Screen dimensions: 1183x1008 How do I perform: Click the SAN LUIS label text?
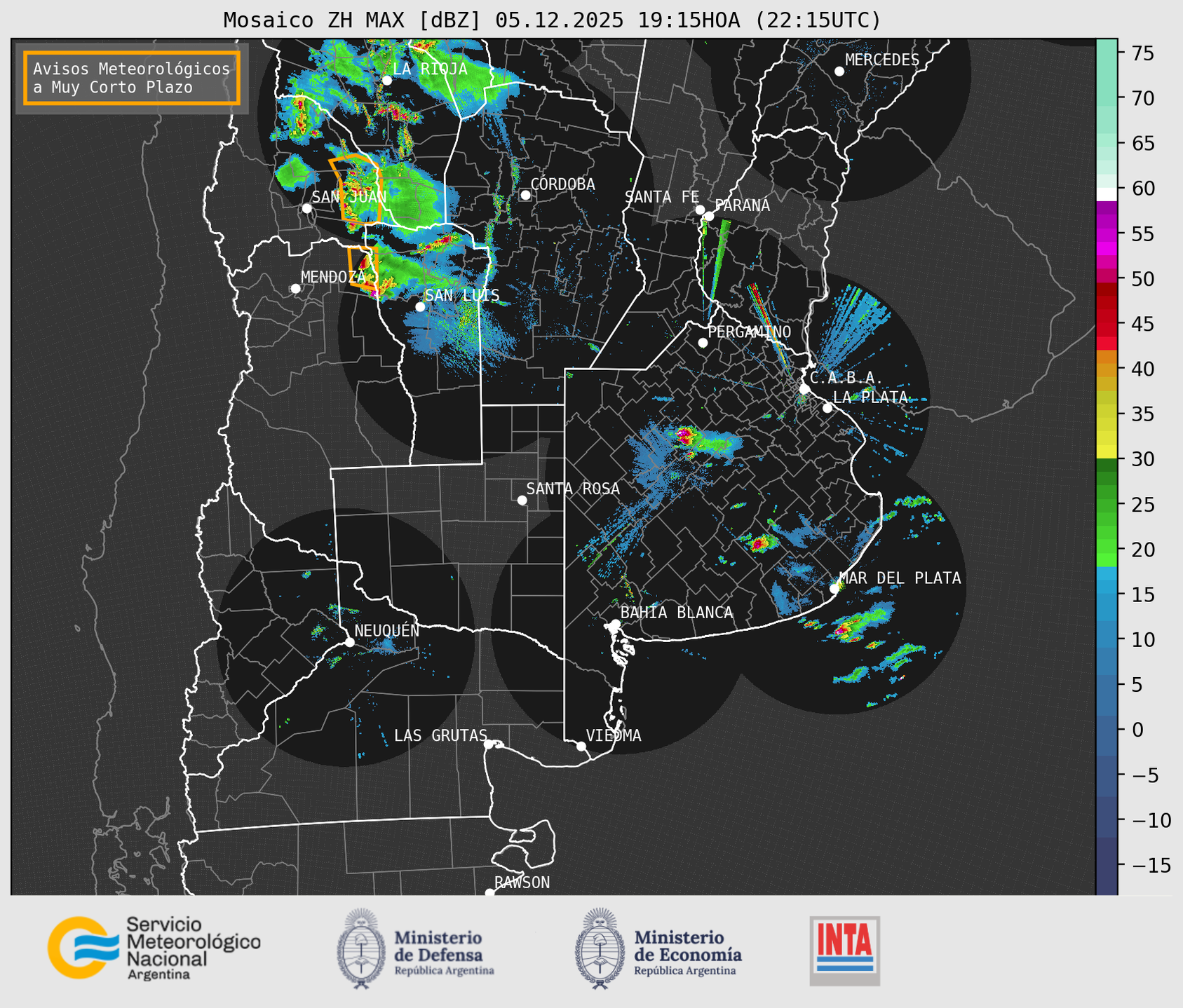click(463, 295)
